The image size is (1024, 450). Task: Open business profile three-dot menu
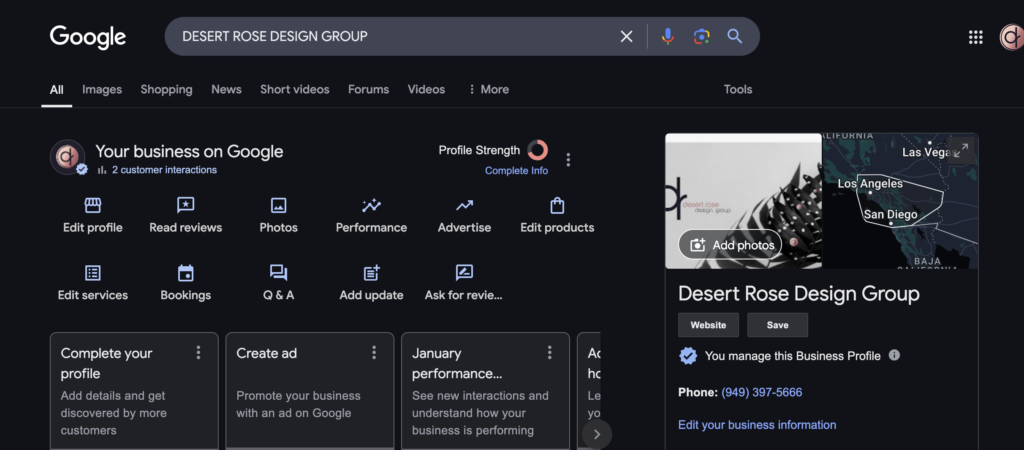(568, 159)
